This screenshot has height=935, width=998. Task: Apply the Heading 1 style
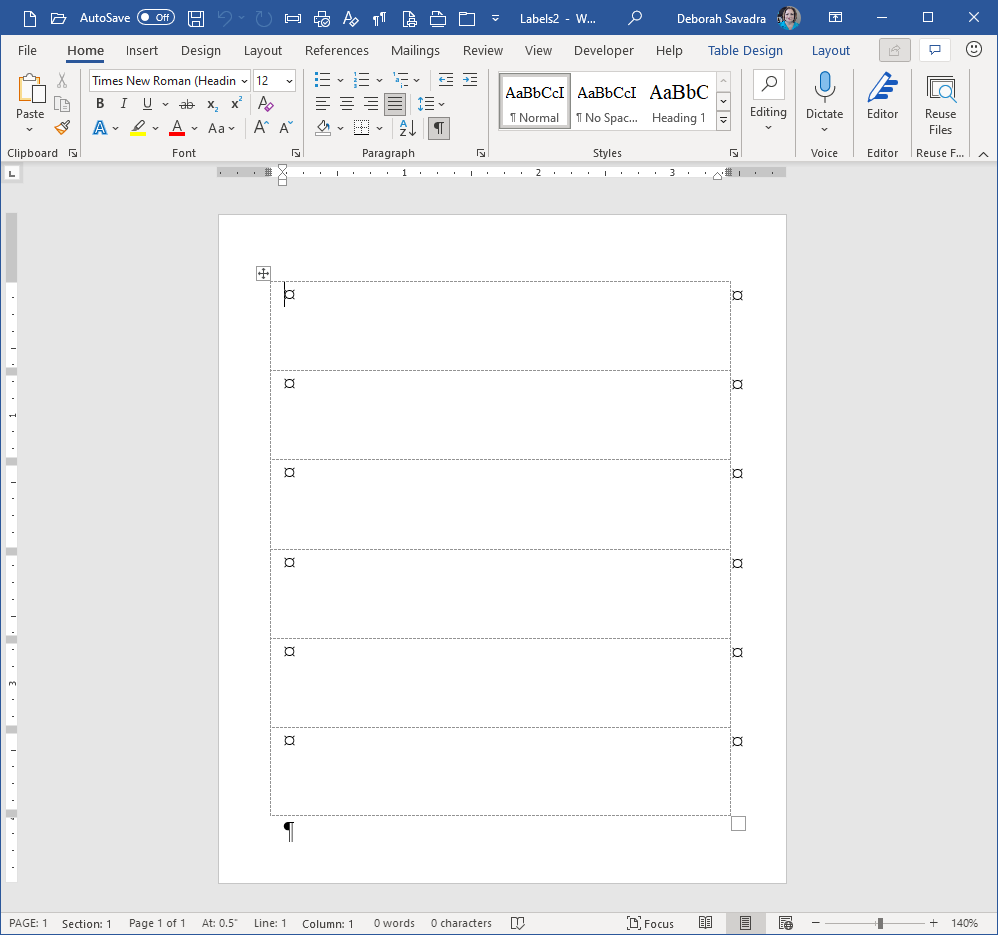tap(679, 102)
